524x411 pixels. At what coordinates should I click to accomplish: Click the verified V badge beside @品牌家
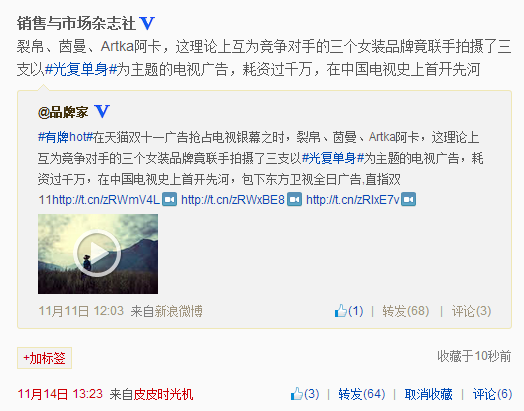click(102, 111)
